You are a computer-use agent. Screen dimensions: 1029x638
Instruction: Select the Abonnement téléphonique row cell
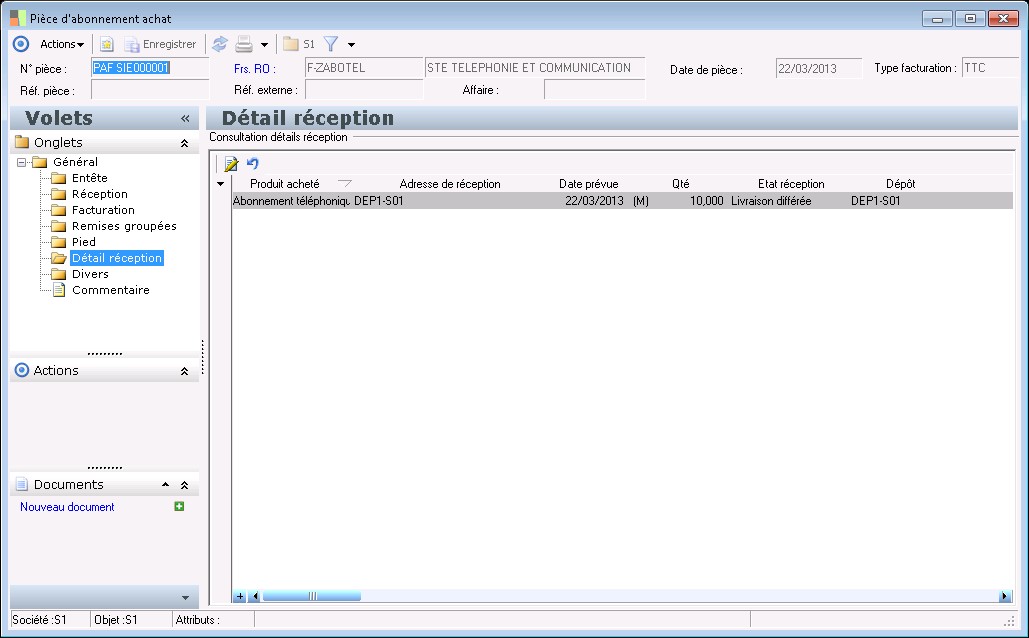coord(291,201)
